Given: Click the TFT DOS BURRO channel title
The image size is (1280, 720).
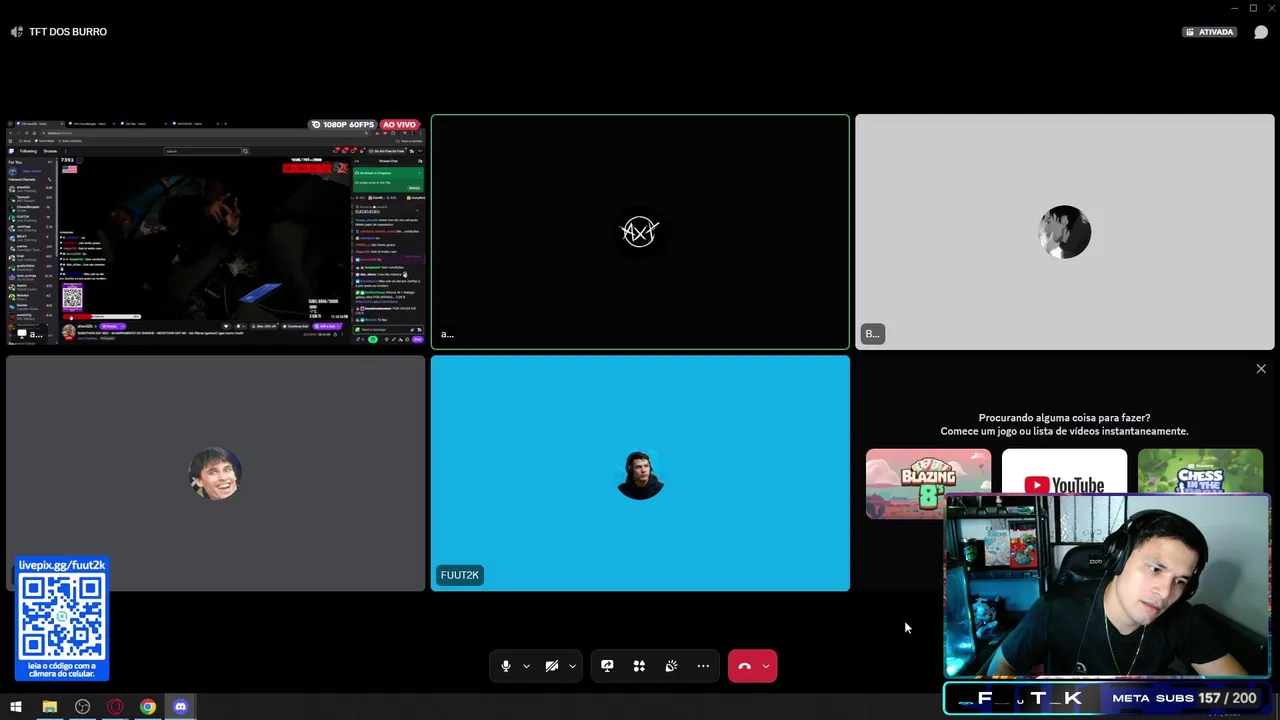Looking at the screenshot, I should 68,32.
